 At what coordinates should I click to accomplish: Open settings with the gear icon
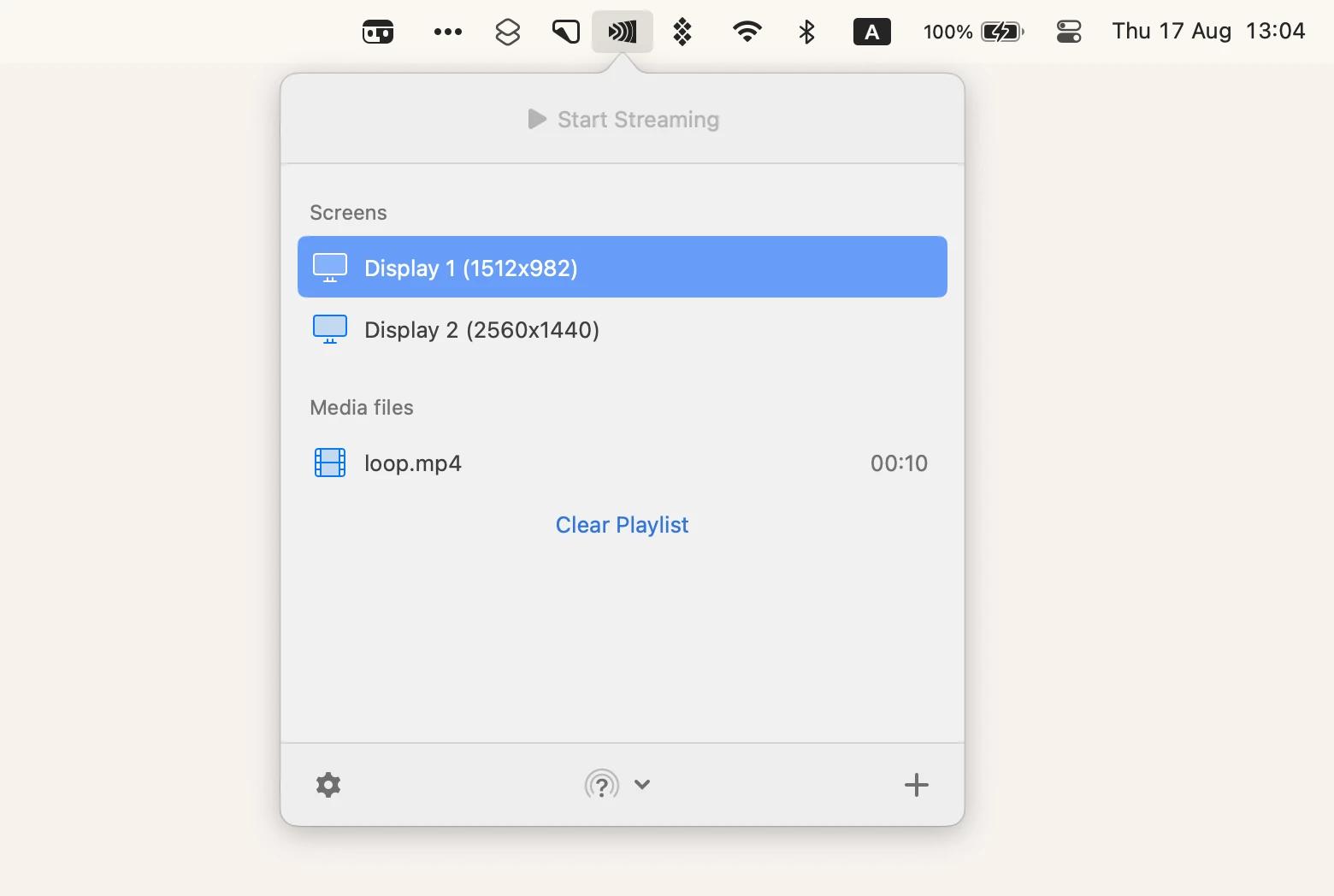pyautogui.click(x=328, y=785)
